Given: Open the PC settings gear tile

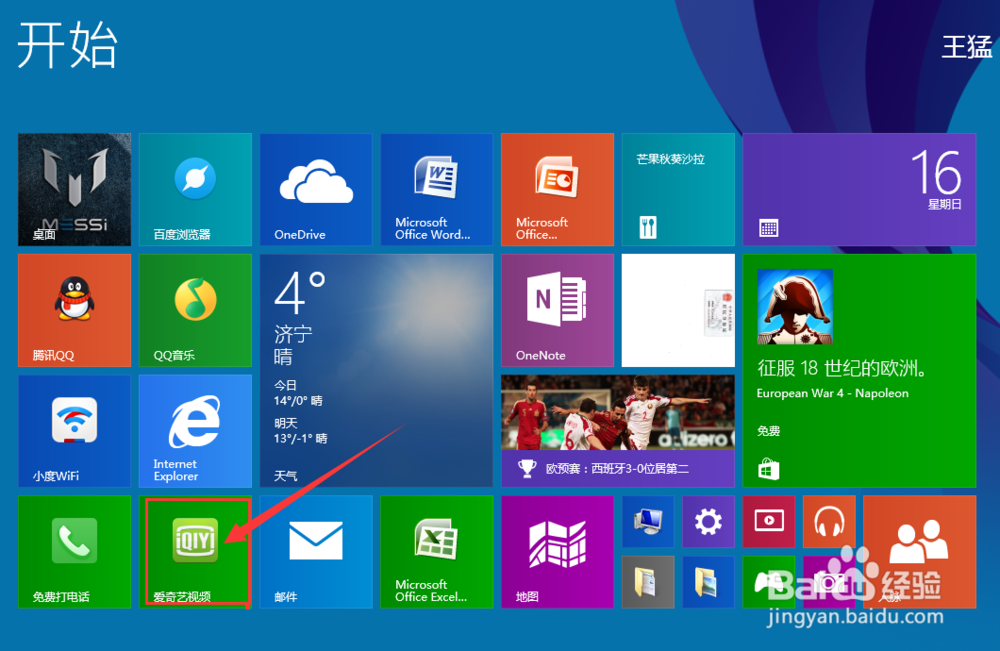Looking at the screenshot, I should click(708, 522).
